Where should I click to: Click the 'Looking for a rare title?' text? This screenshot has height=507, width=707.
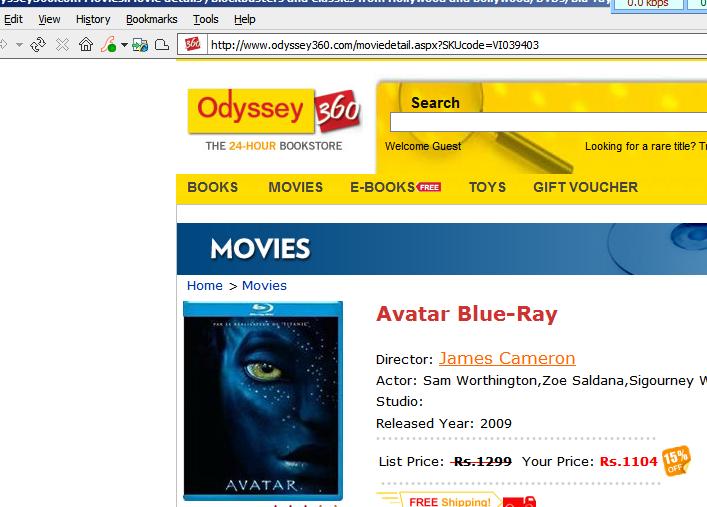pyautogui.click(x=640, y=146)
